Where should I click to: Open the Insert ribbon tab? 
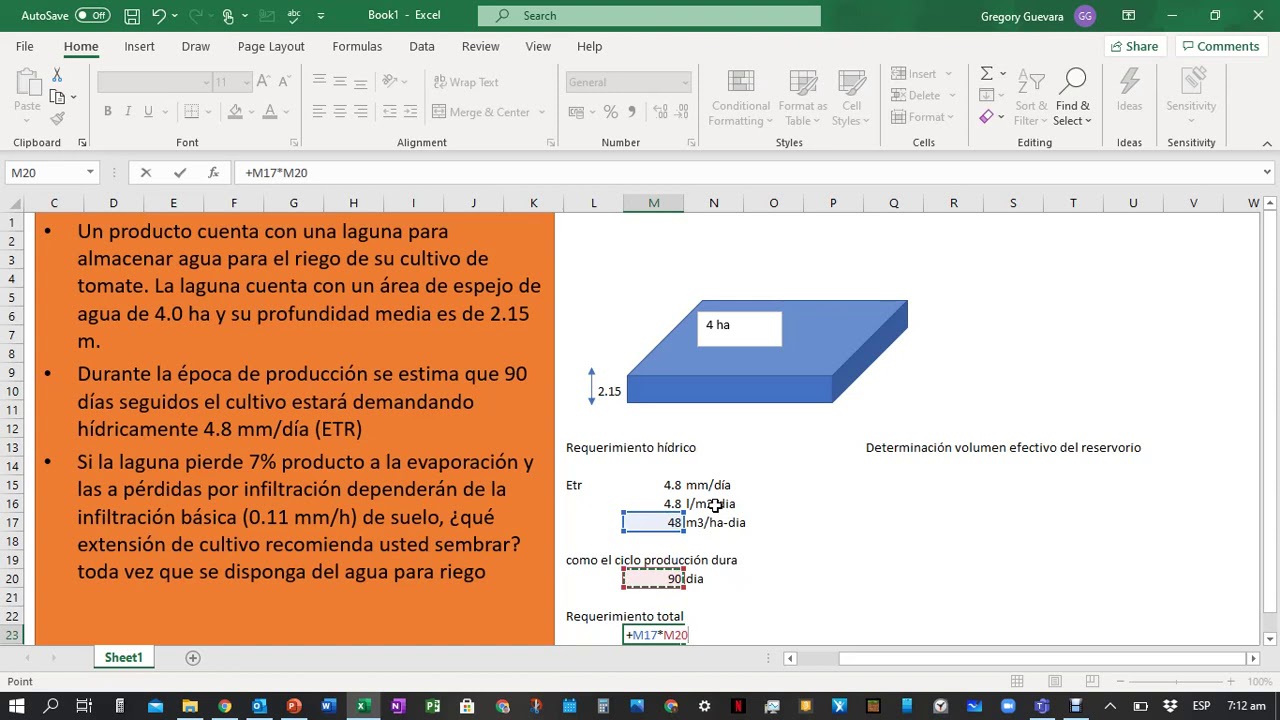139,46
